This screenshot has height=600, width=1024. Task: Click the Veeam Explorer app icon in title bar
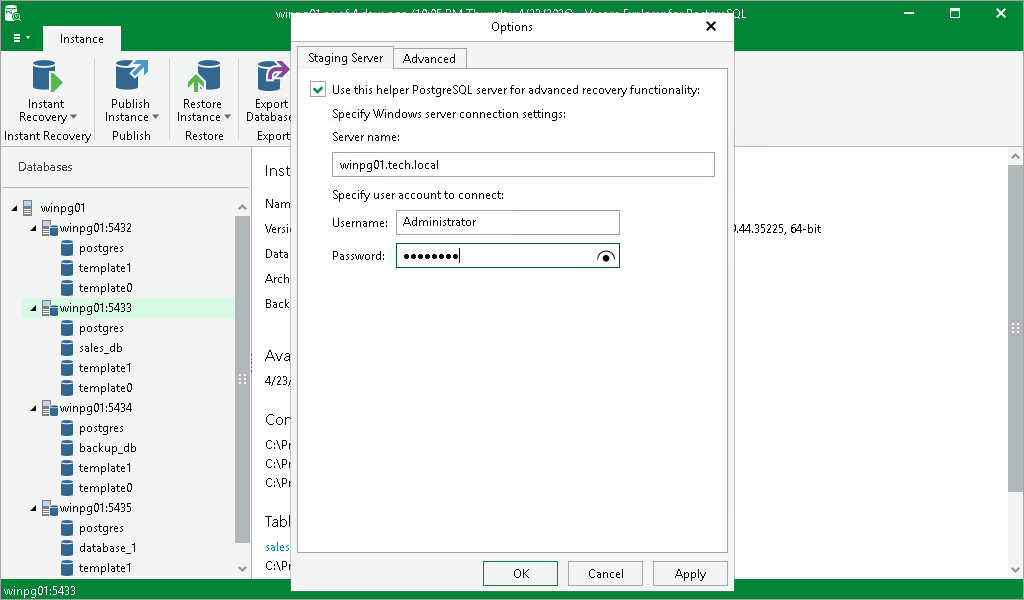click(12, 12)
